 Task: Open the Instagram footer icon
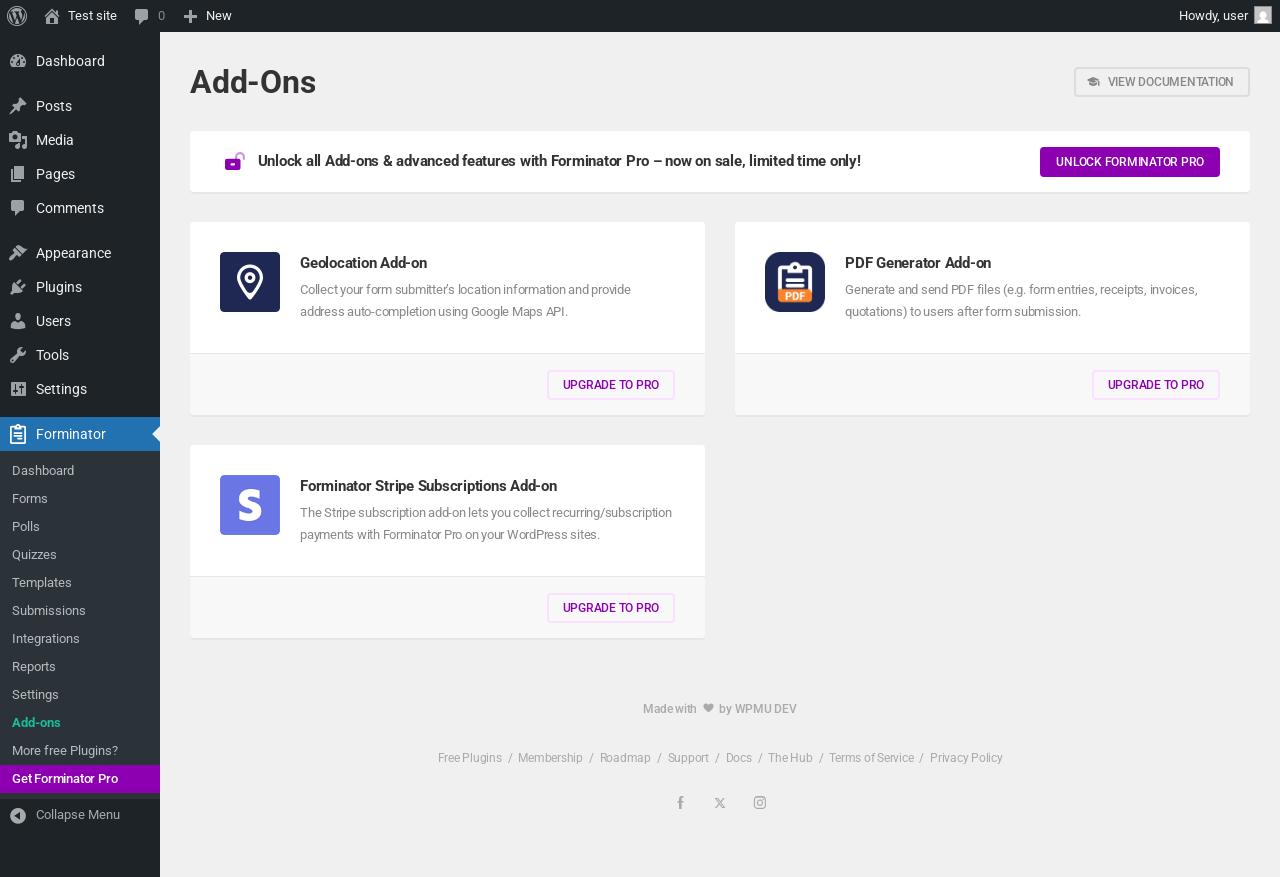click(x=760, y=803)
